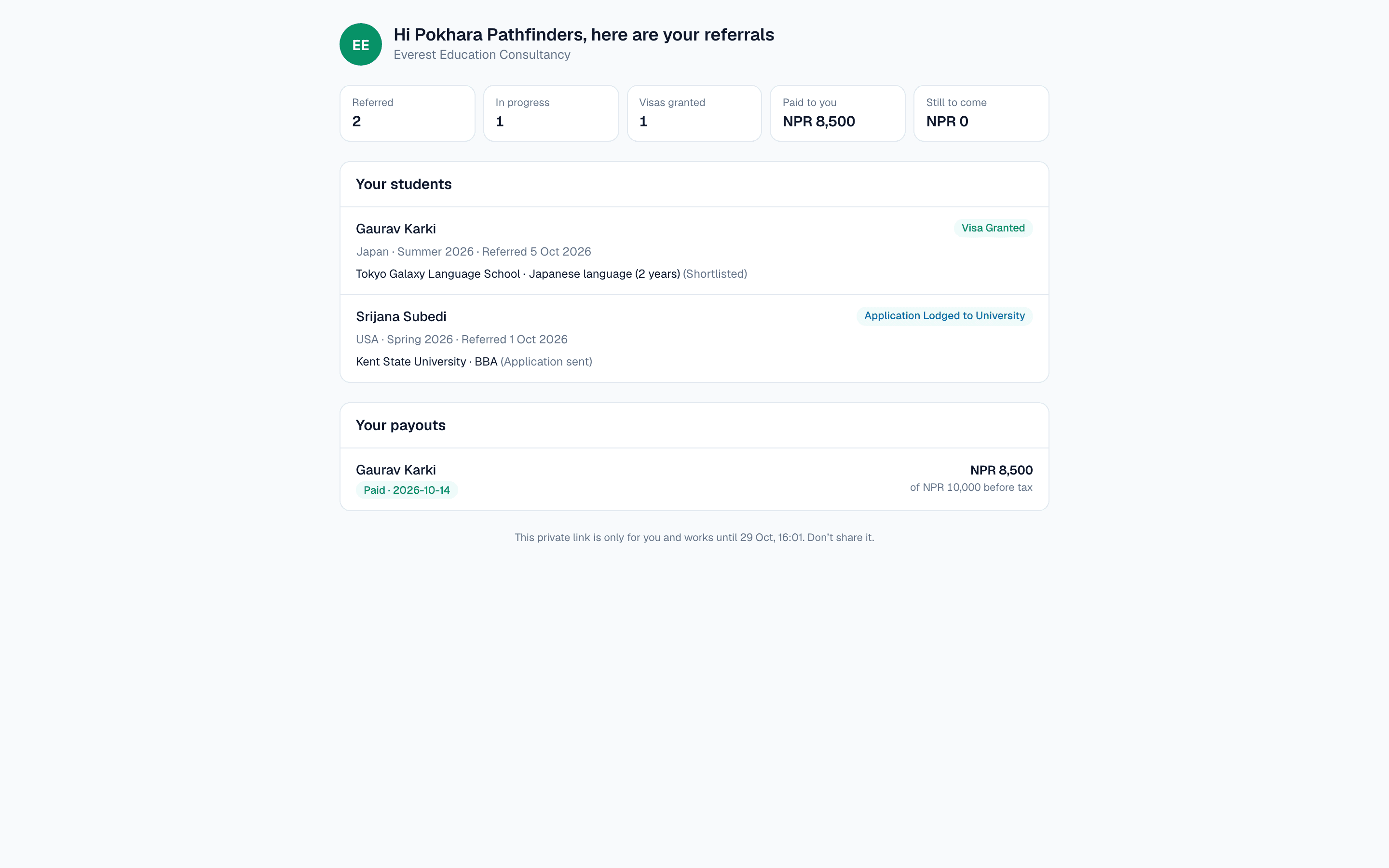Select Tokyo Galaxy Language School line

click(551, 274)
